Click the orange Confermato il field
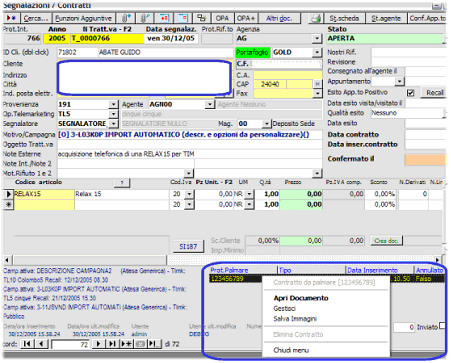This screenshot has width=451, height=363. 425,160
